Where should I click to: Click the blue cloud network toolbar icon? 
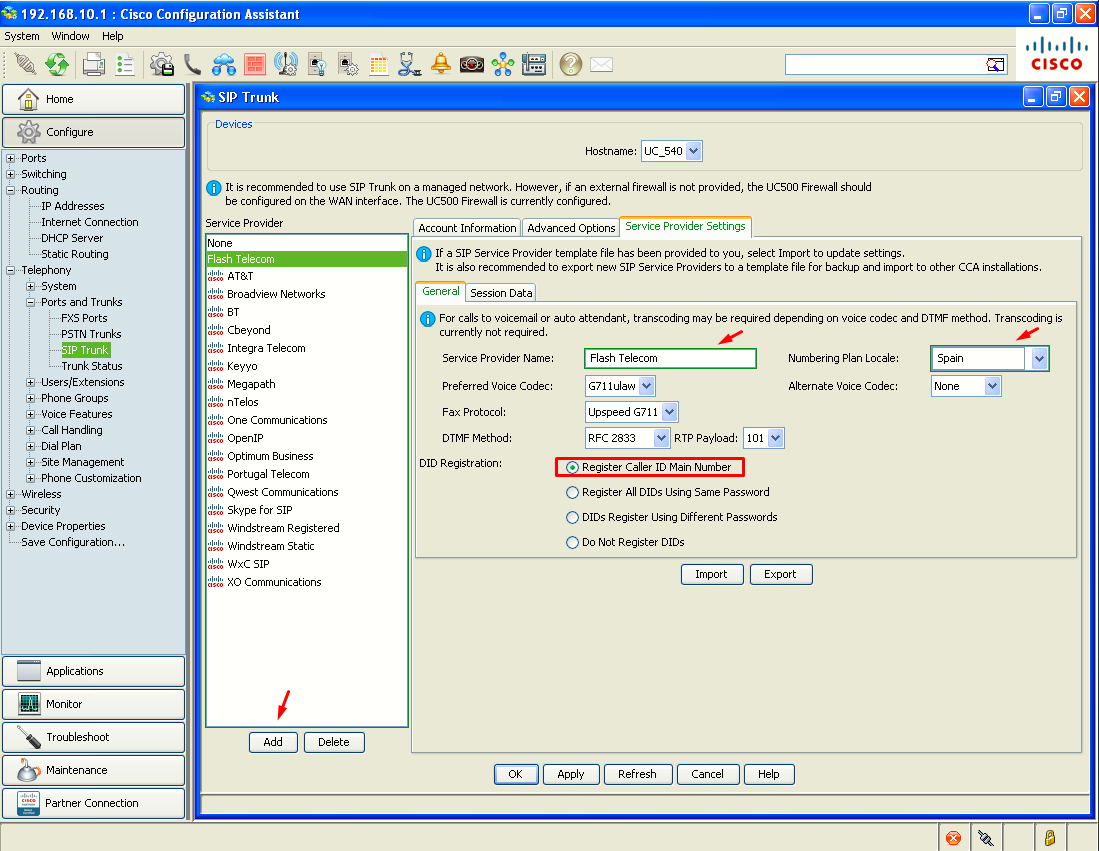(224, 64)
